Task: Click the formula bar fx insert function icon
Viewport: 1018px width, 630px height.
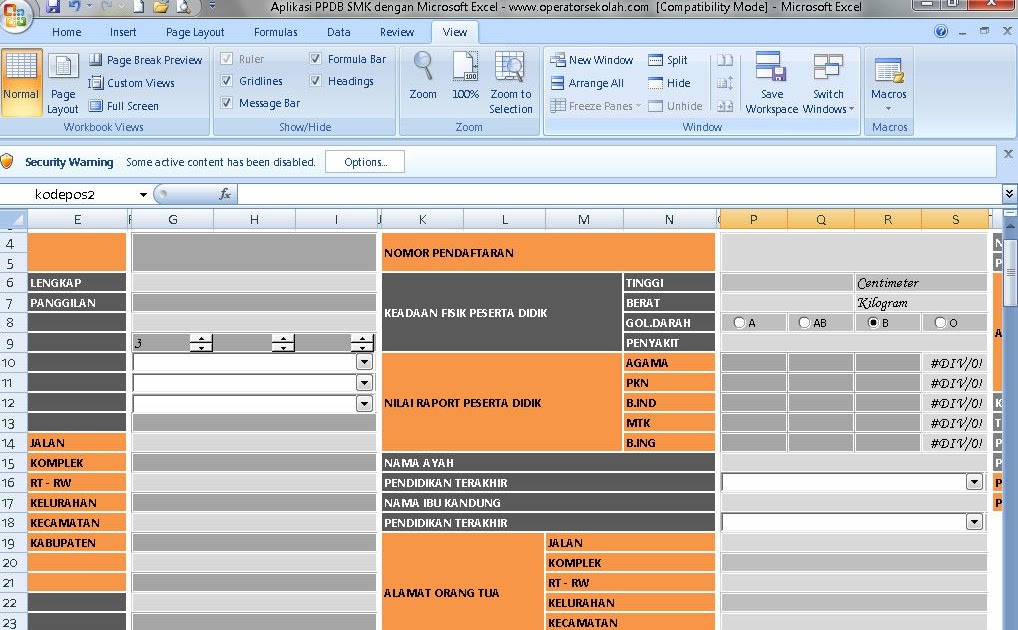Action: 225,194
